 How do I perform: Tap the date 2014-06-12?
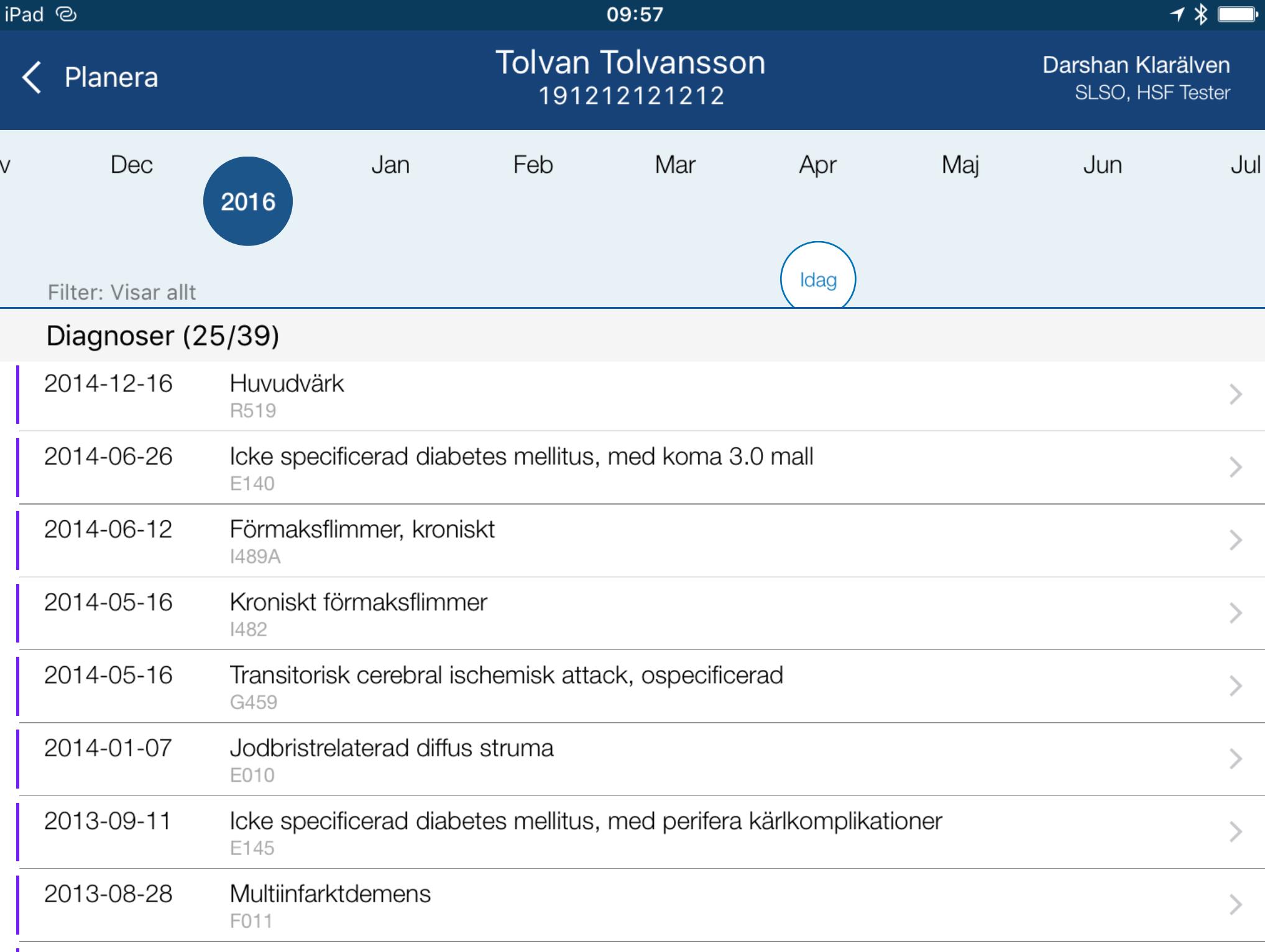pos(108,529)
